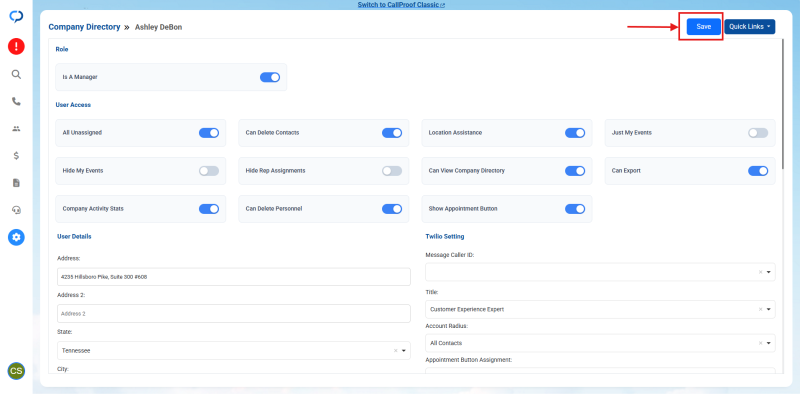Clear the Message Caller ID selection

tap(760, 272)
